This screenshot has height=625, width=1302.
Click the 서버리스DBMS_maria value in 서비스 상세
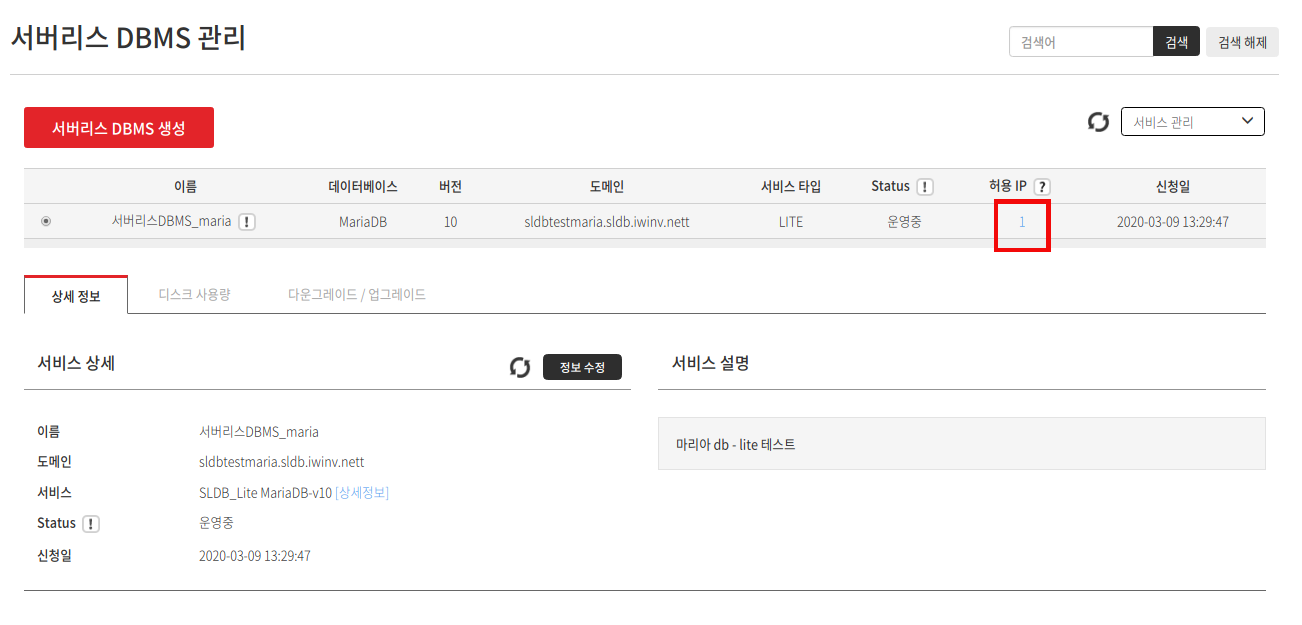tap(259, 432)
